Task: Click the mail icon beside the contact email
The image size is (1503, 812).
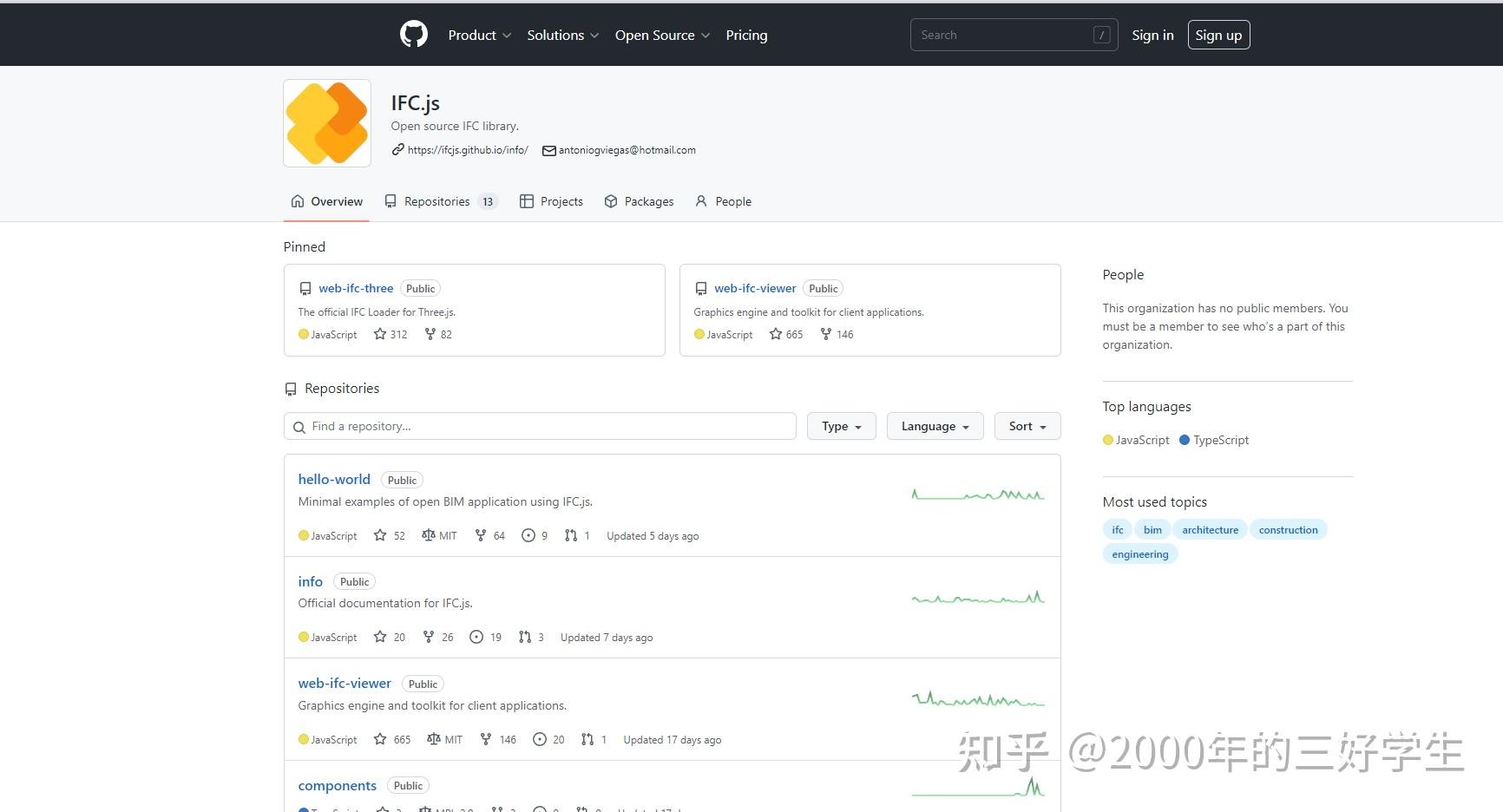Action: (548, 150)
